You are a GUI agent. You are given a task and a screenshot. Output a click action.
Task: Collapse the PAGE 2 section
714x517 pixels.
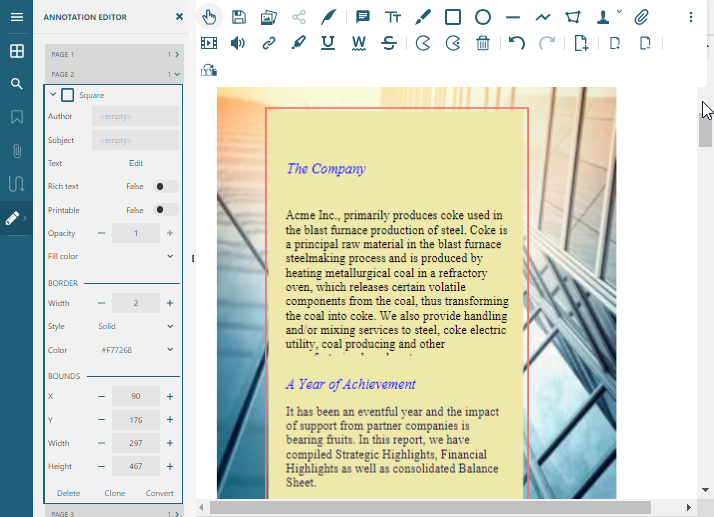tap(177, 74)
